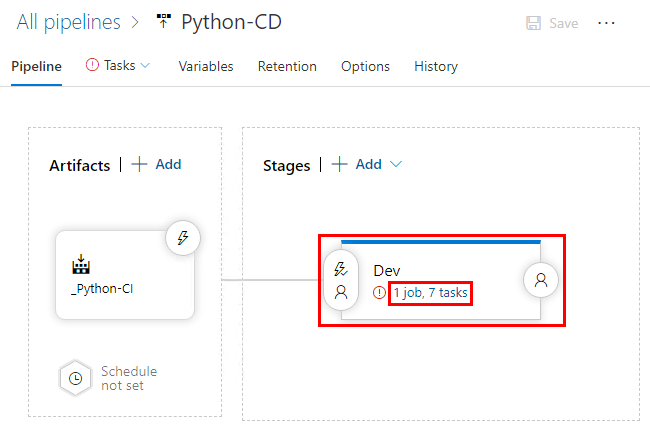650x427 pixels.
Task: Click the _Python-CI build artifact icon
Action: click(x=81, y=266)
